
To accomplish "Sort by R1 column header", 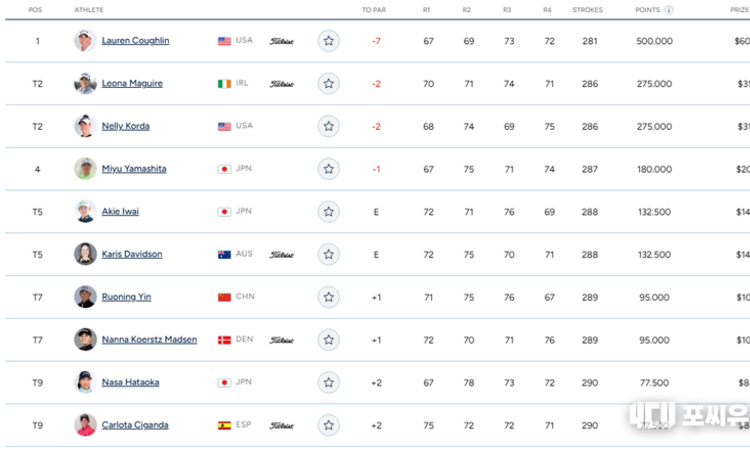I will pos(428,10).
